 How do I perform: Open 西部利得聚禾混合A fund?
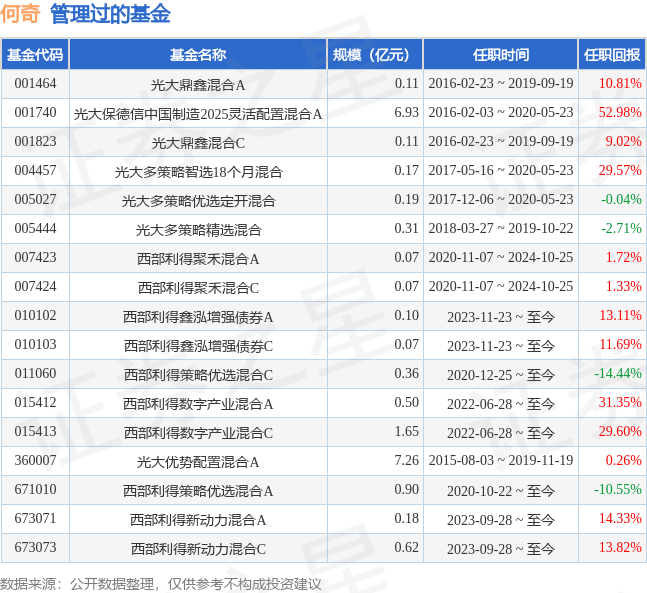click(198, 258)
